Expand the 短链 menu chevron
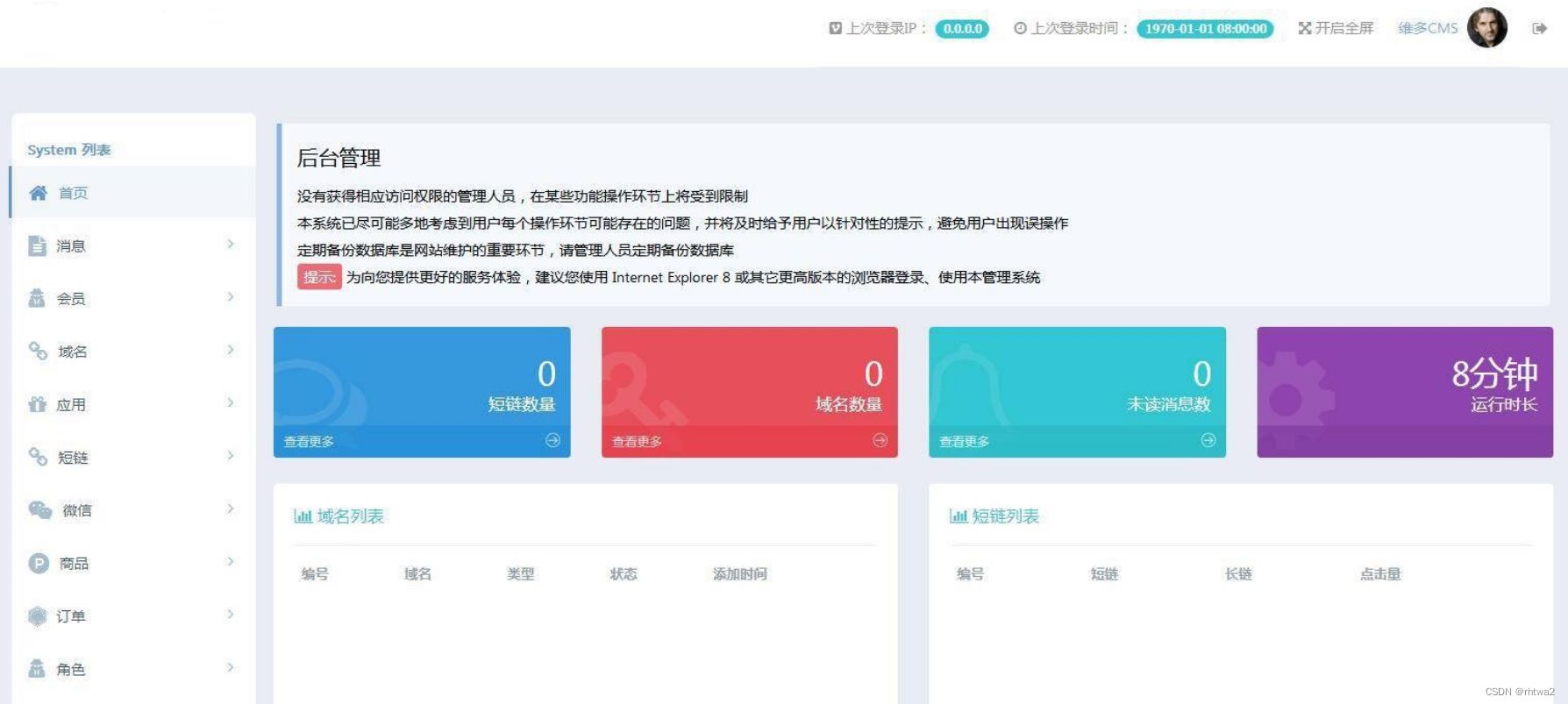1568x704 pixels. (231, 456)
